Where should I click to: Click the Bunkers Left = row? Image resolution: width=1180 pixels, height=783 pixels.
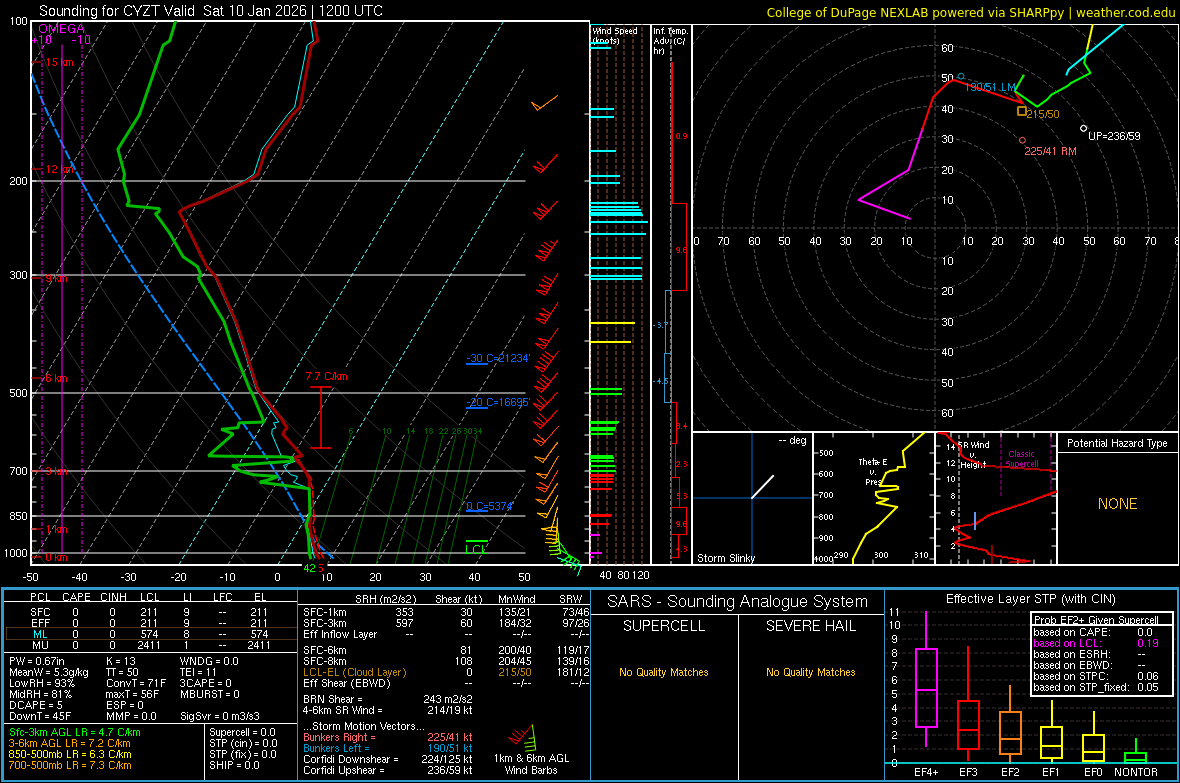(388, 748)
